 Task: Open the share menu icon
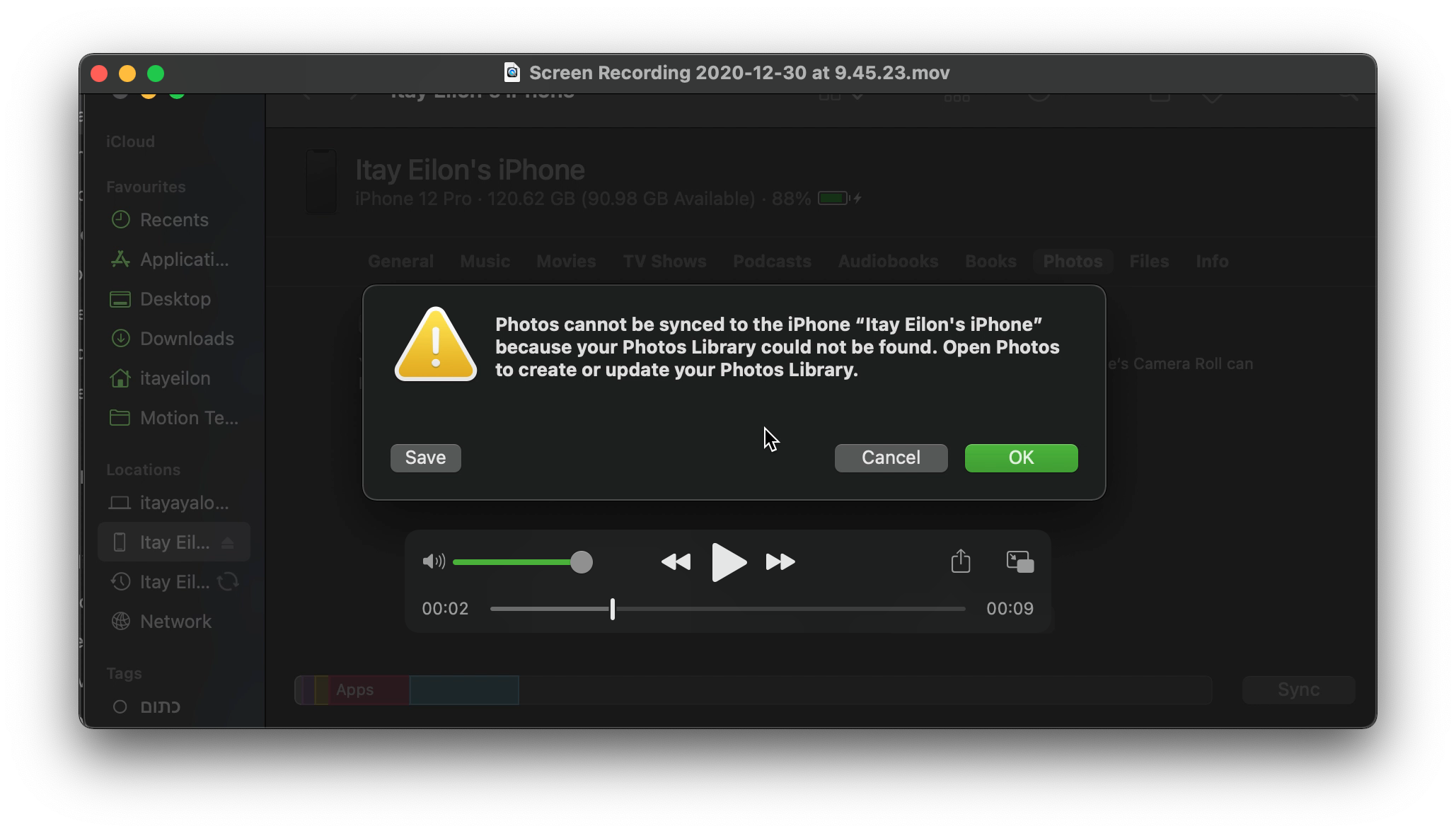960,561
